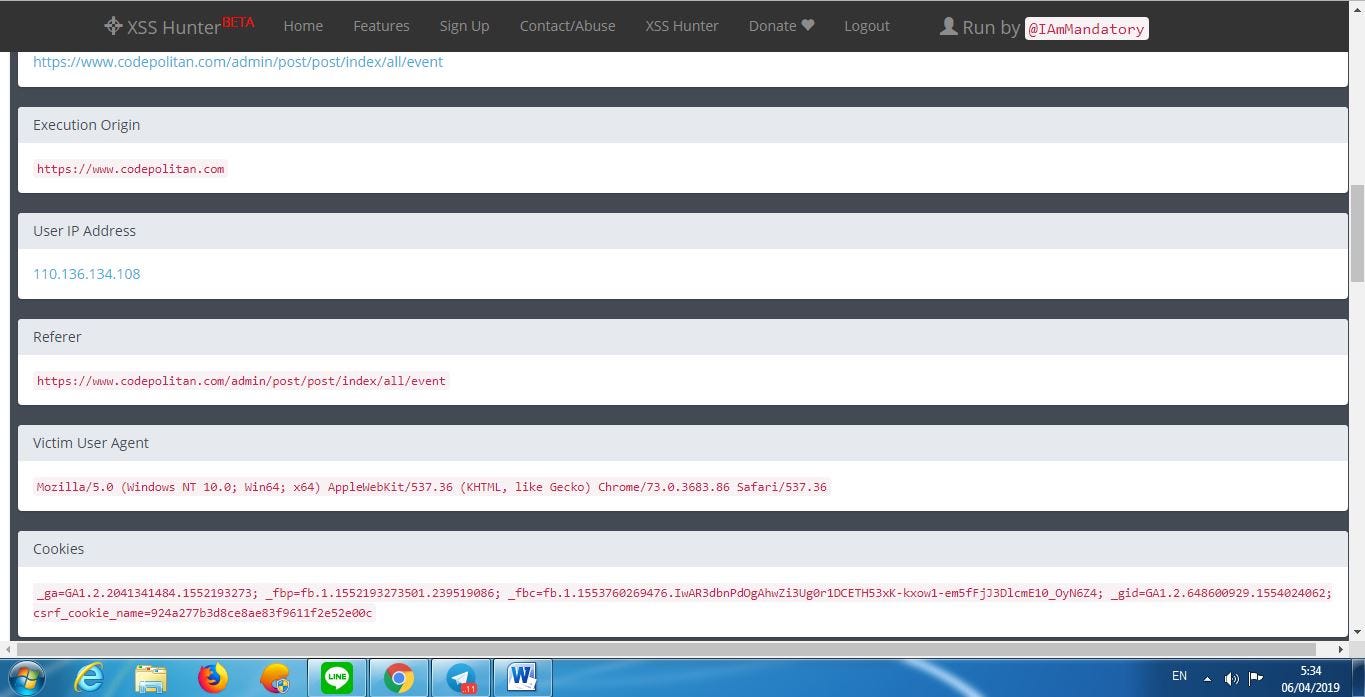
Task: Switch to Chrome taskbar icon
Action: pos(399,678)
